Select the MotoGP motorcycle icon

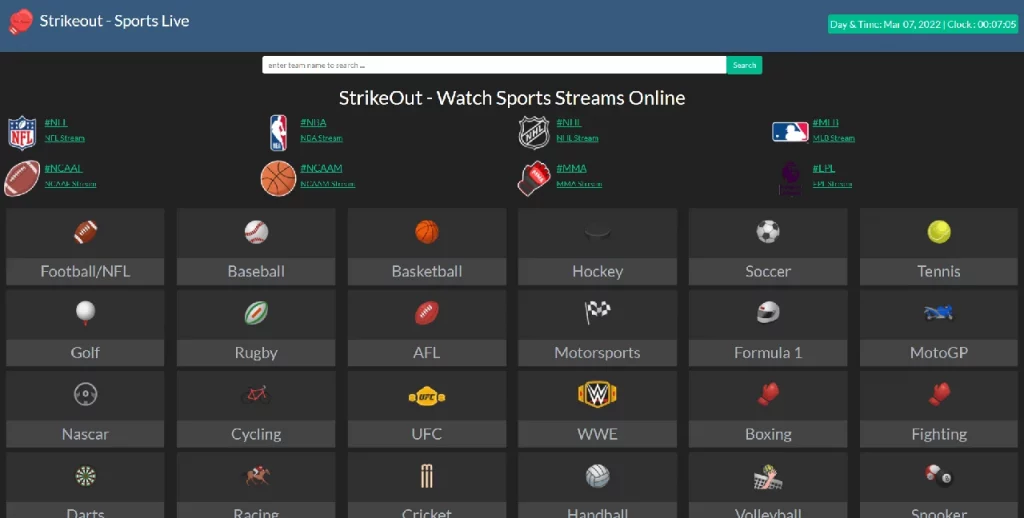[939, 313]
